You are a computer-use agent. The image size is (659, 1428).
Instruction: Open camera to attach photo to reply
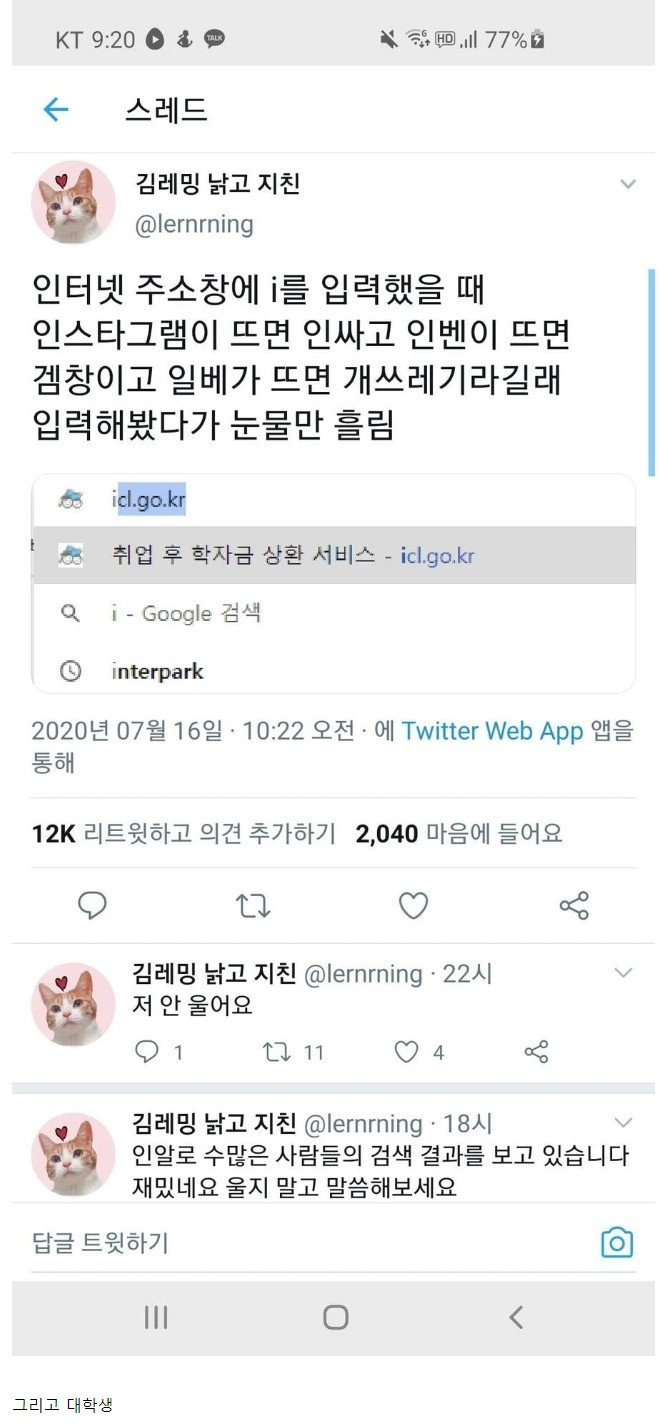[x=617, y=1242]
